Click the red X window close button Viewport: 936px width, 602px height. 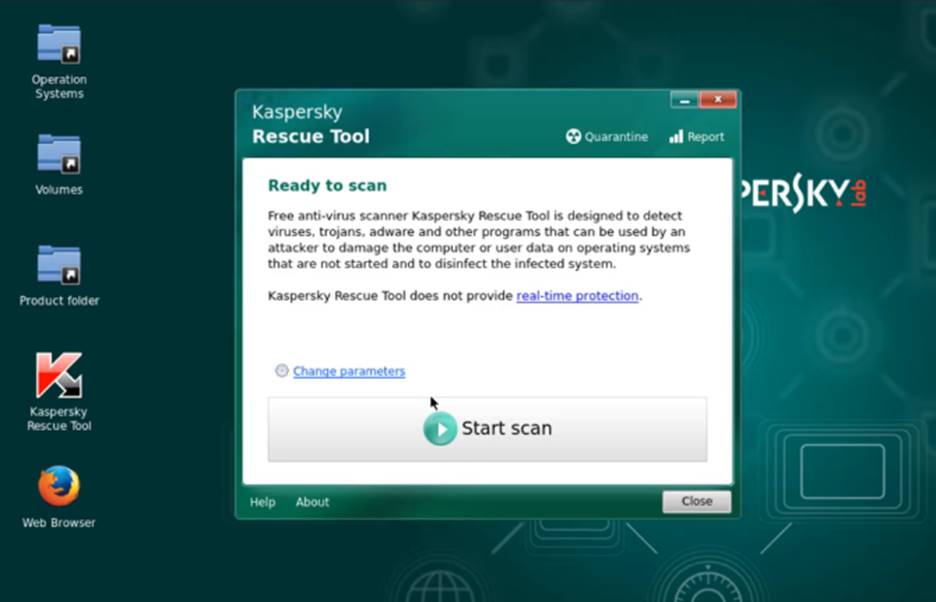pos(717,100)
